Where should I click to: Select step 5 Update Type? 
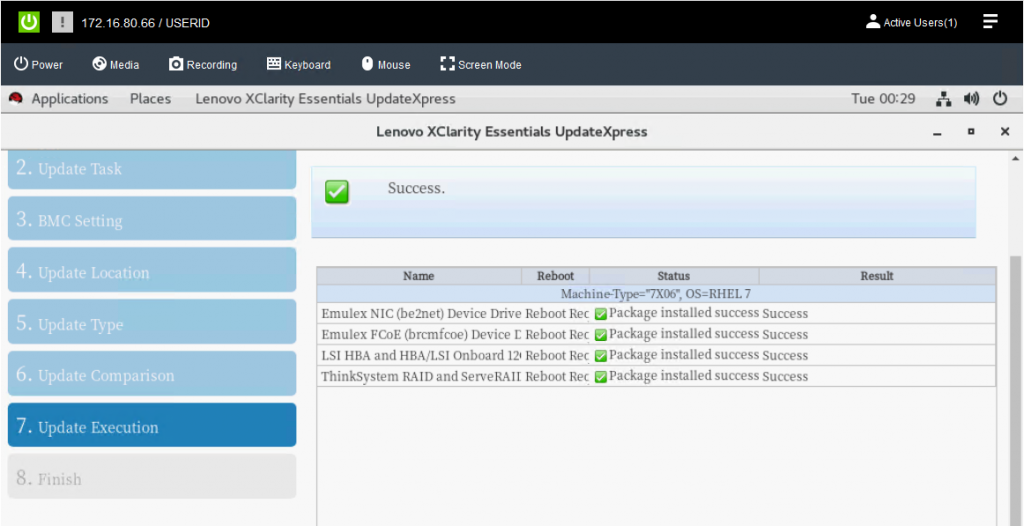coord(152,321)
